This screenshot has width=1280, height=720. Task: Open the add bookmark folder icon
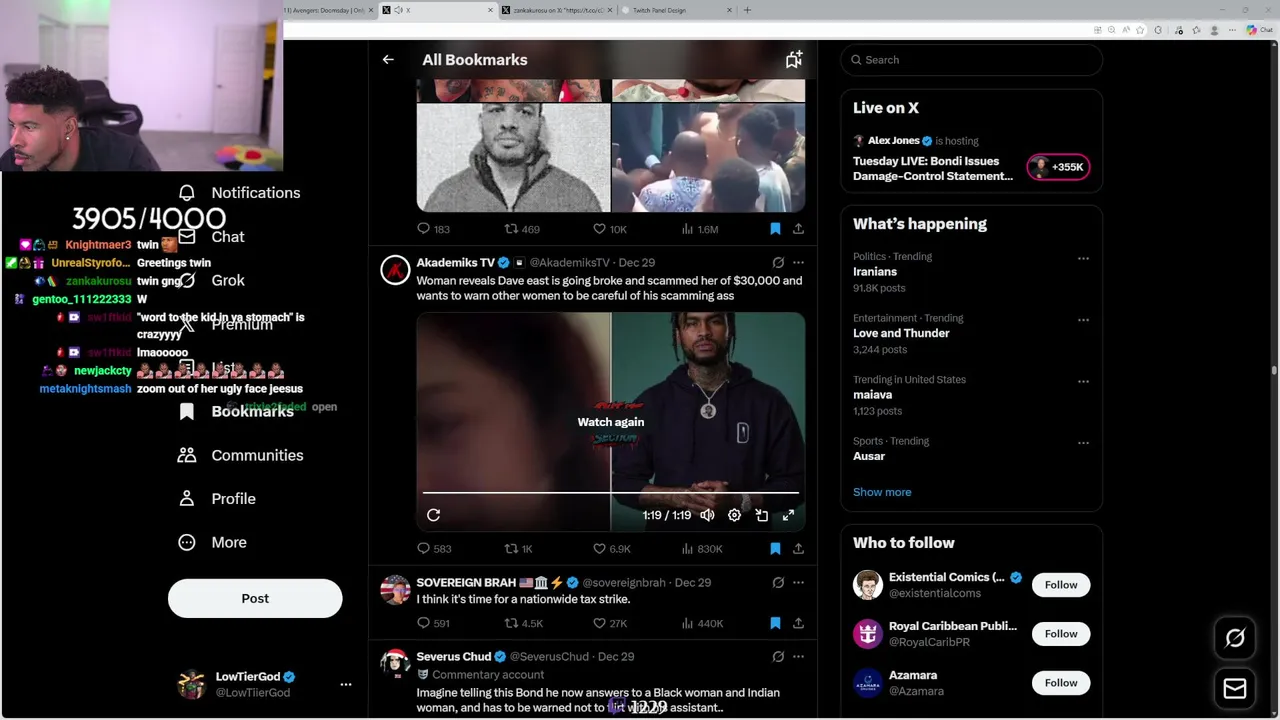pyautogui.click(x=794, y=60)
